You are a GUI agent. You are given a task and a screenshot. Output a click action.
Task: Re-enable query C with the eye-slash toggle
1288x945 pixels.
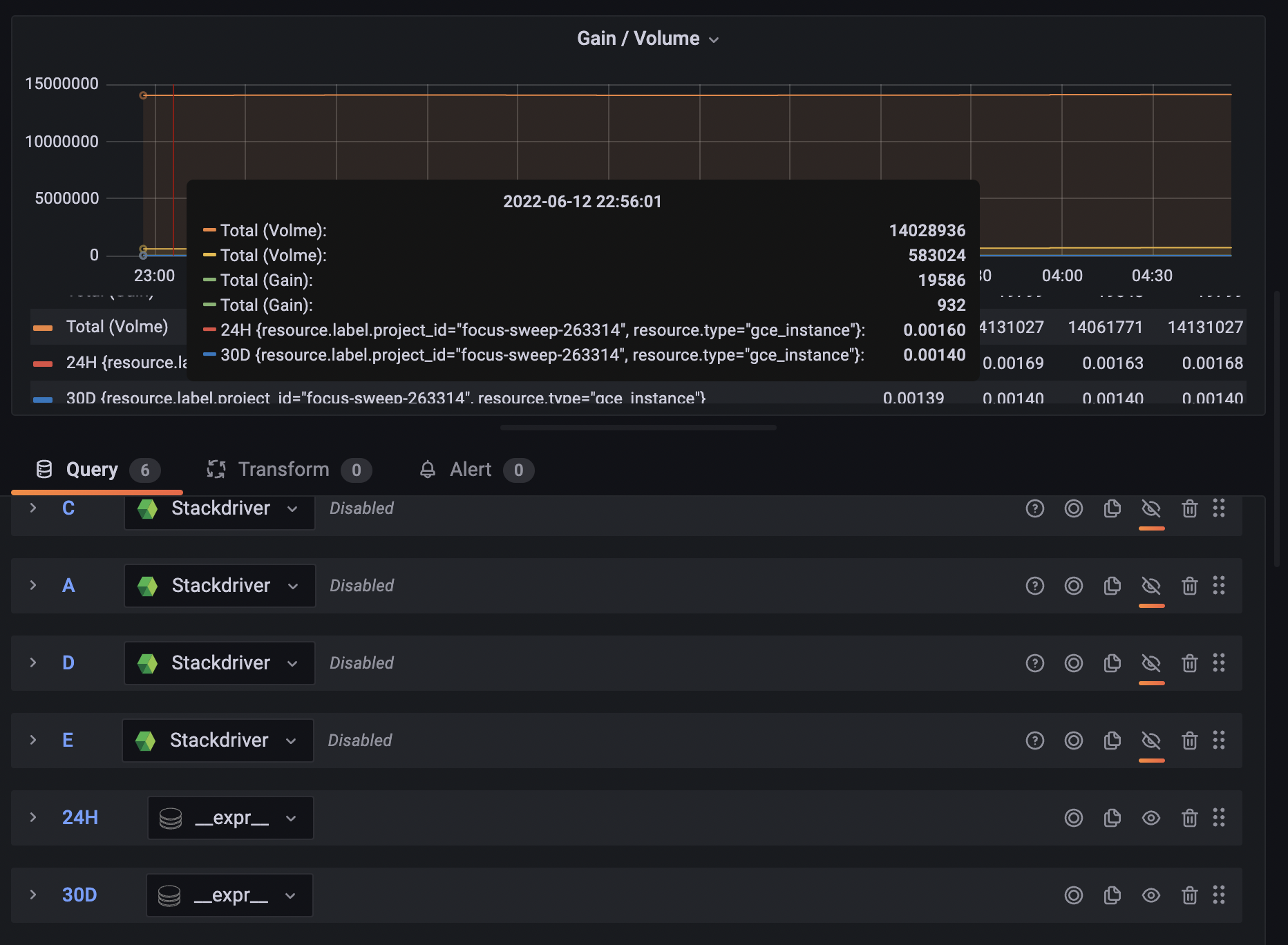click(x=1151, y=508)
